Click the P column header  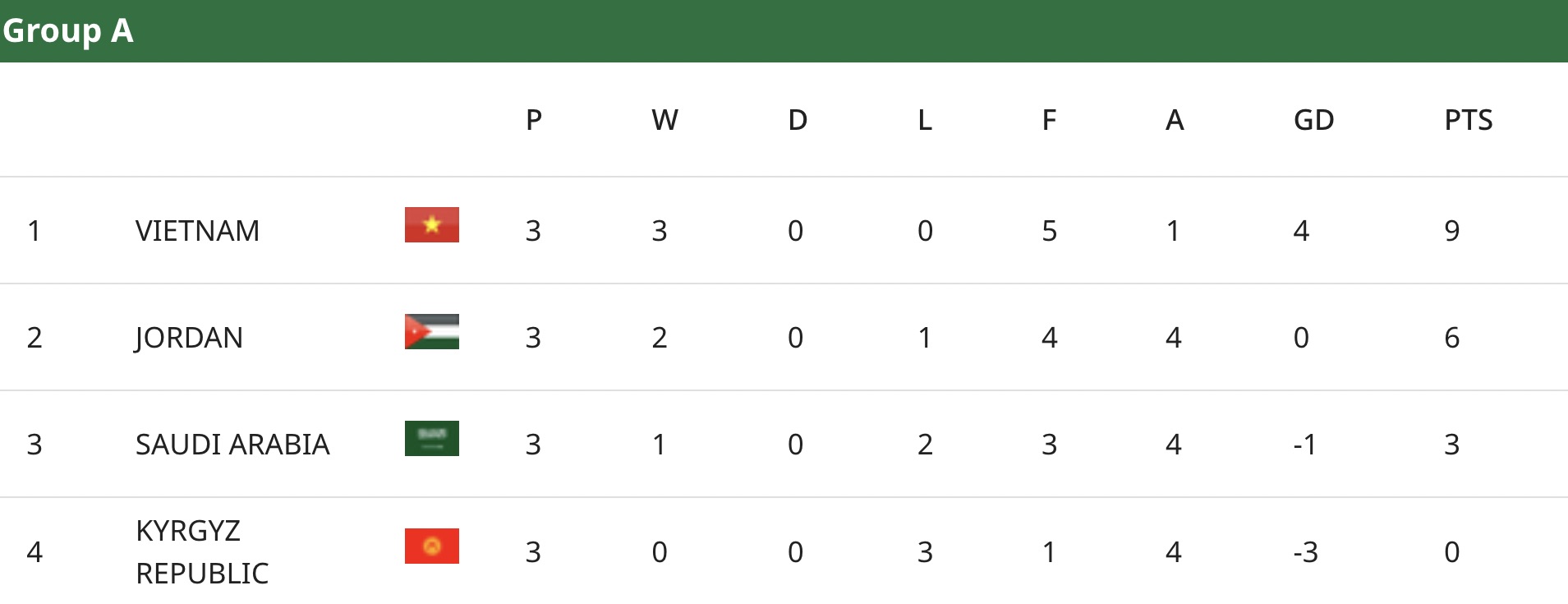point(534,121)
